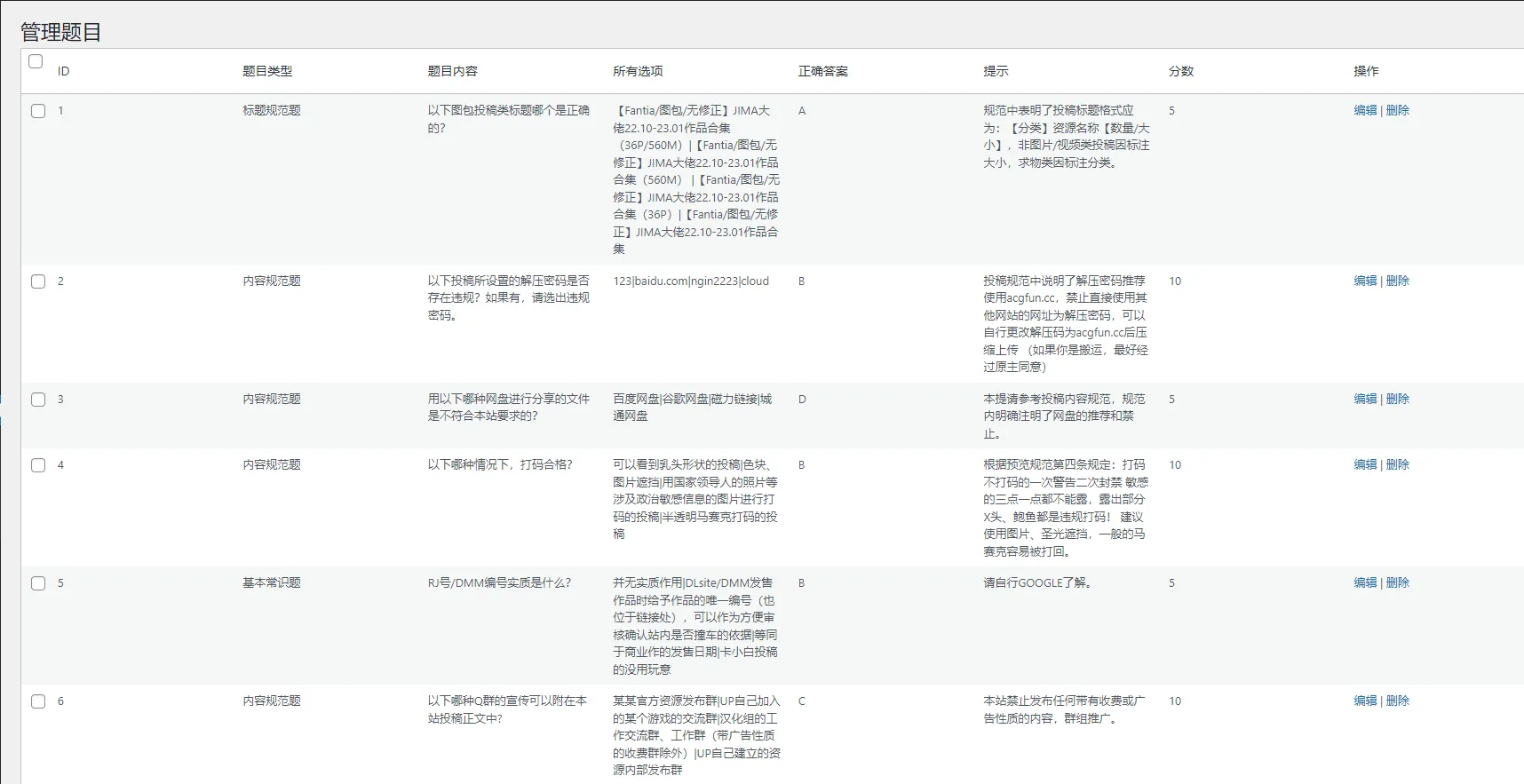The height and width of the screenshot is (784, 1524).
Task: Delete question 6 with 删除 link
Action: tap(1397, 701)
